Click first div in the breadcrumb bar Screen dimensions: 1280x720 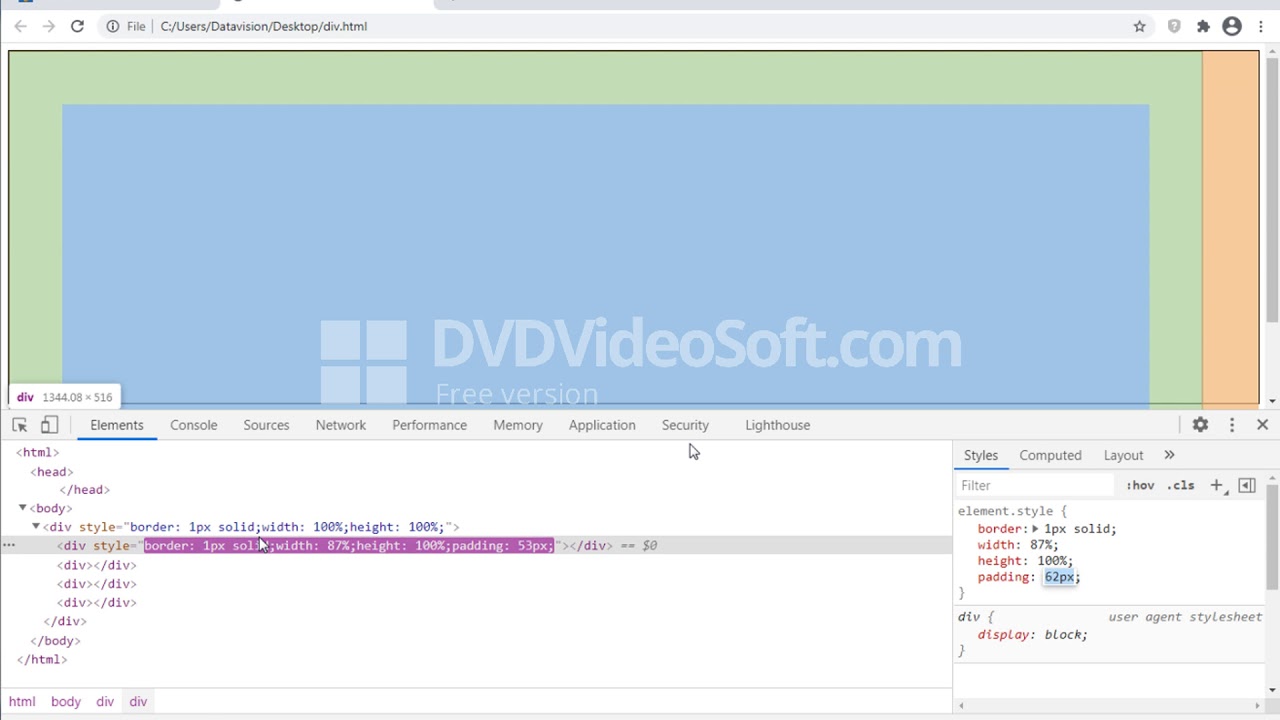coord(105,702)
